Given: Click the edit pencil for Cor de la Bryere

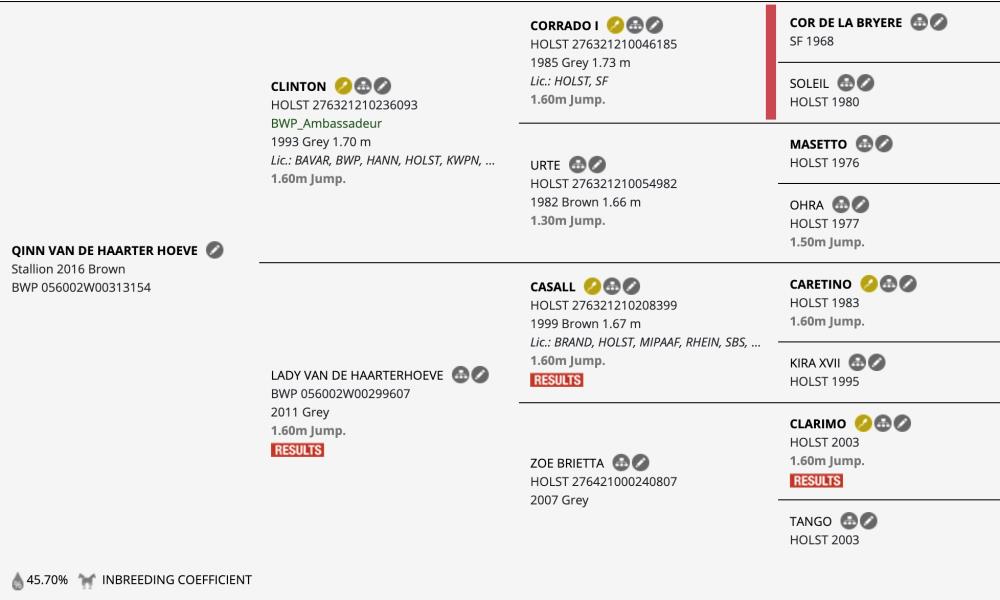Looking at the screenshot, I should click(x=938, y=22).
